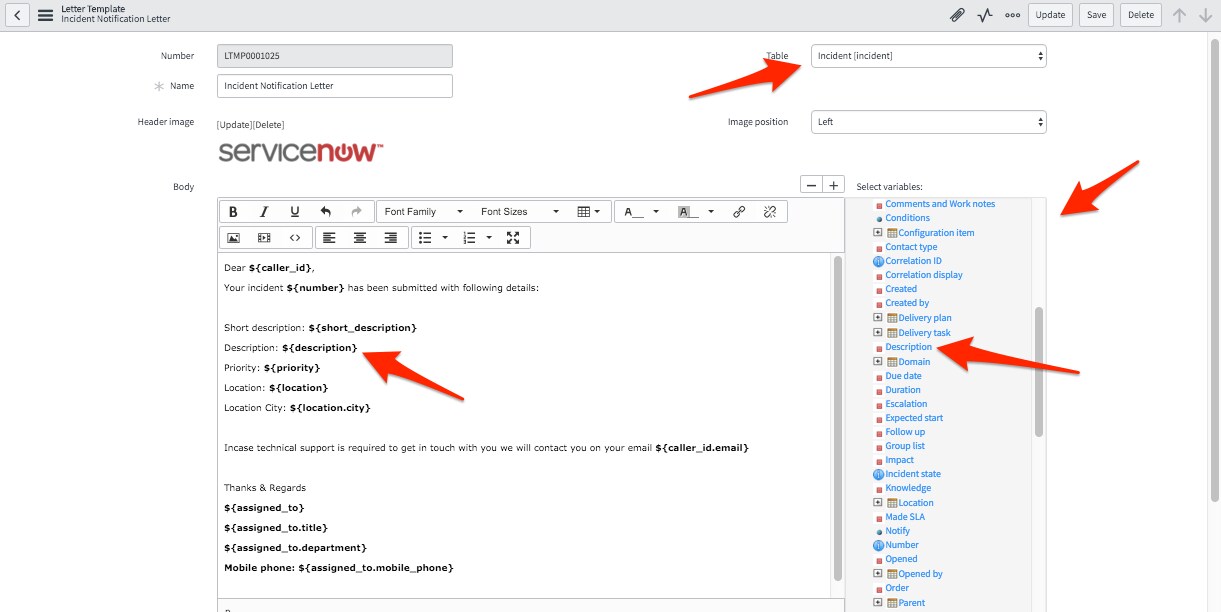Click the Delete button in header
Screen dimensions: 1221x612
[x=1141, y=15]
